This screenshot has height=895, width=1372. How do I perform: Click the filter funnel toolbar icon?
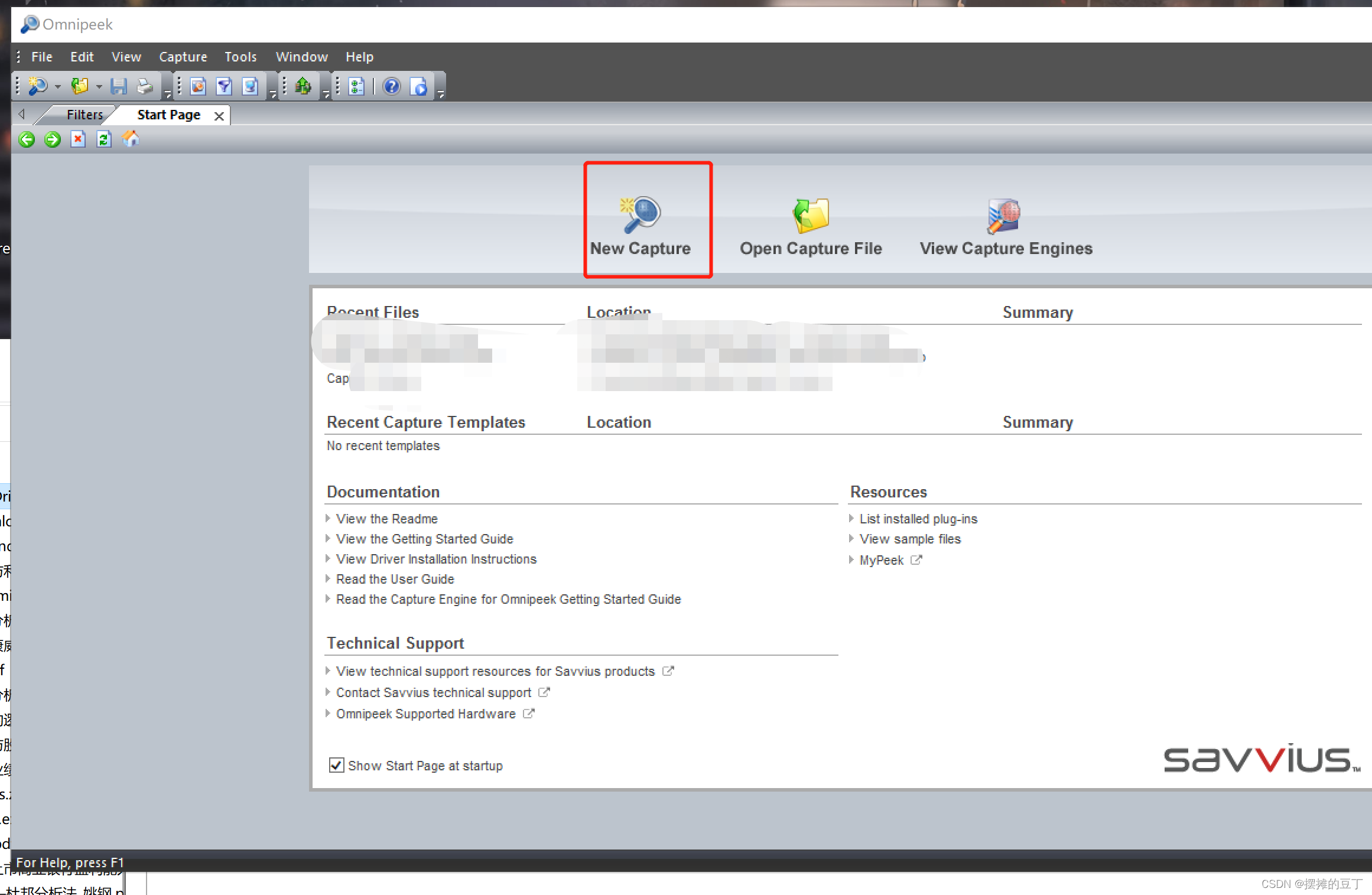pos(224,87)
